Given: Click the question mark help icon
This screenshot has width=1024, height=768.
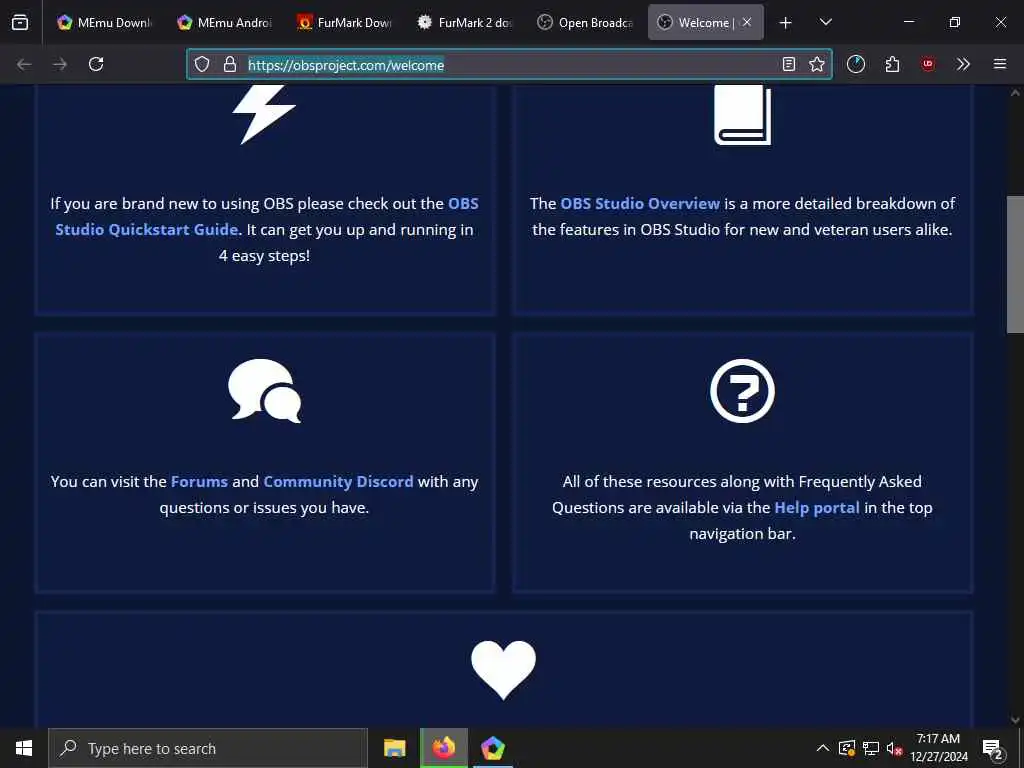Looking at the screenshot, I should click(743, 391).
